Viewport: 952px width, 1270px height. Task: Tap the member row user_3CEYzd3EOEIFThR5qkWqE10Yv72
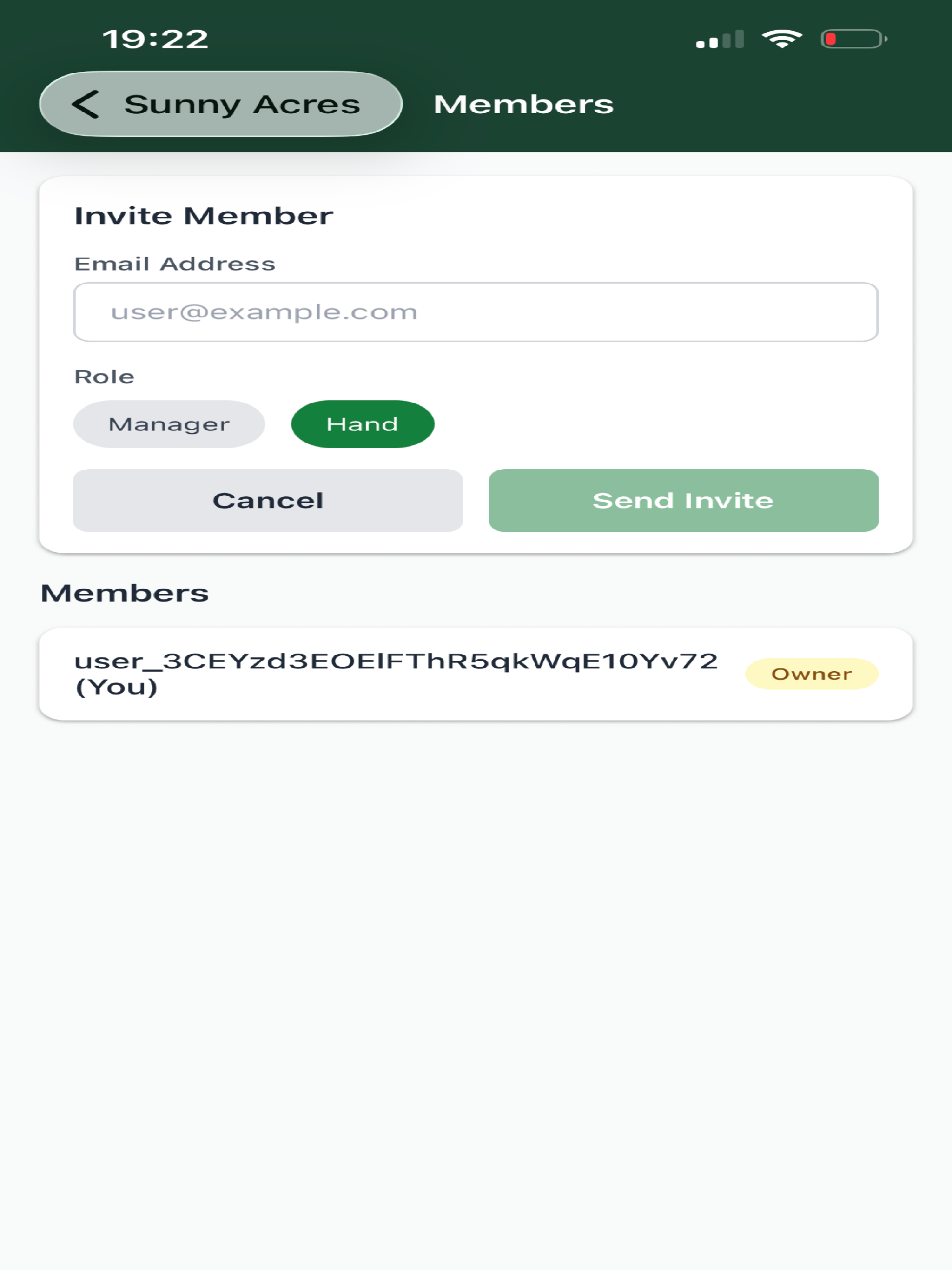point(476,674)
